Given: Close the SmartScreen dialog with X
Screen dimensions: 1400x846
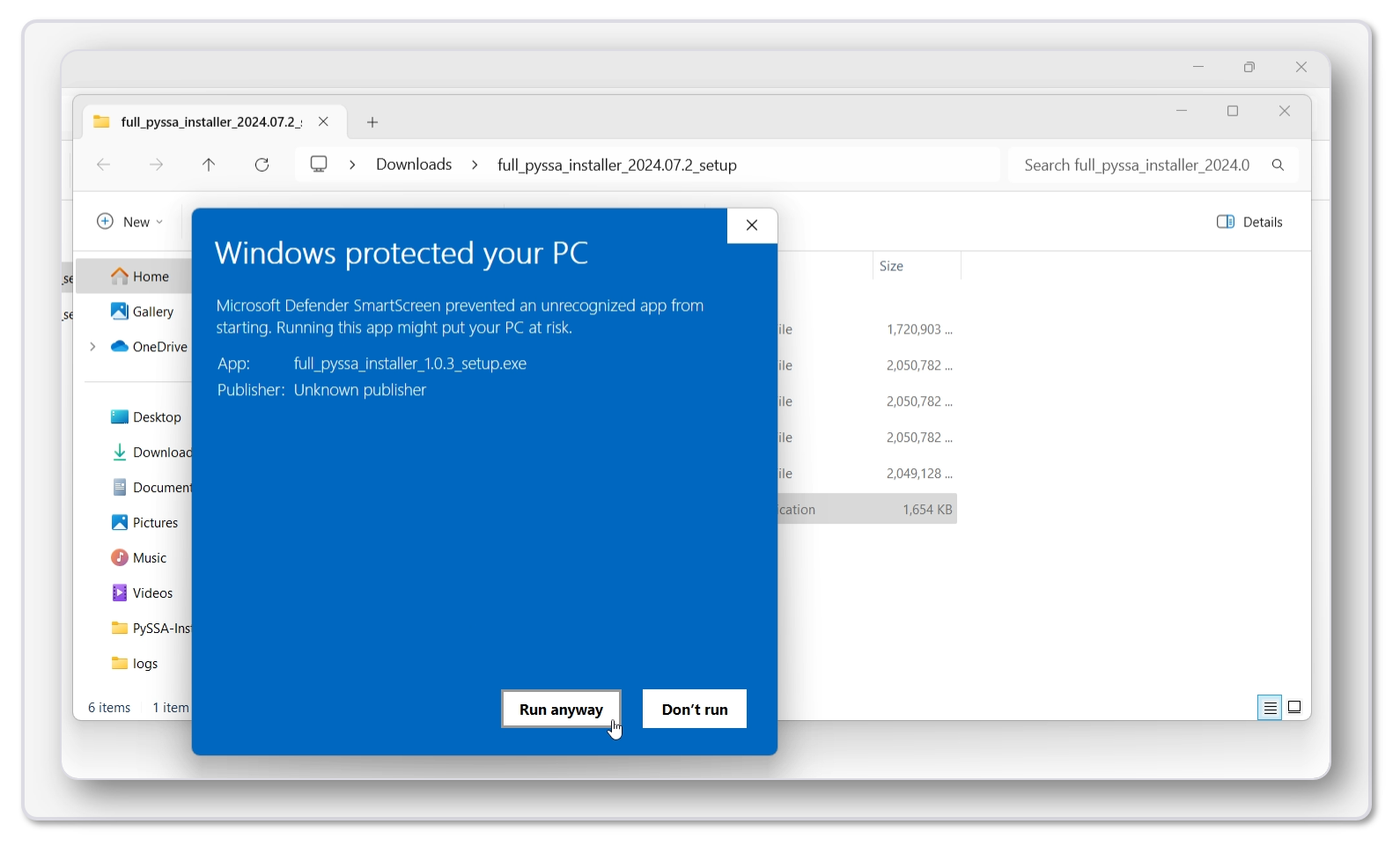Looking at the screenshot, I should click(752, 225).
